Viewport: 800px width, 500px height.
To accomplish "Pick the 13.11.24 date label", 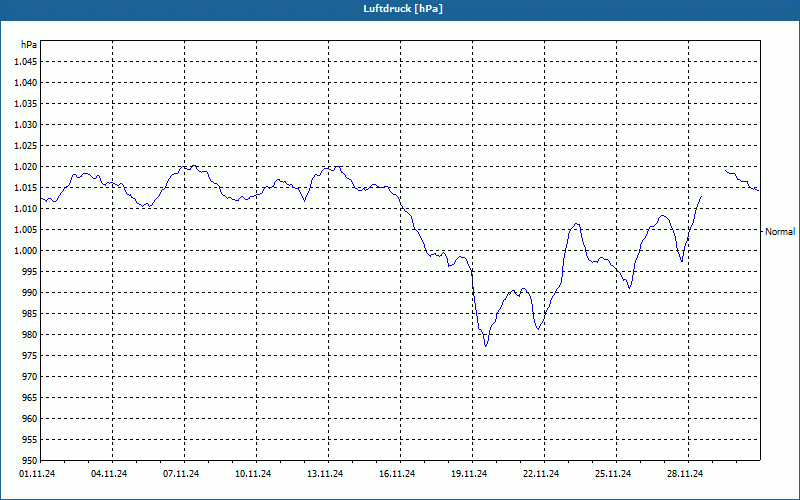I will [325, 473].
